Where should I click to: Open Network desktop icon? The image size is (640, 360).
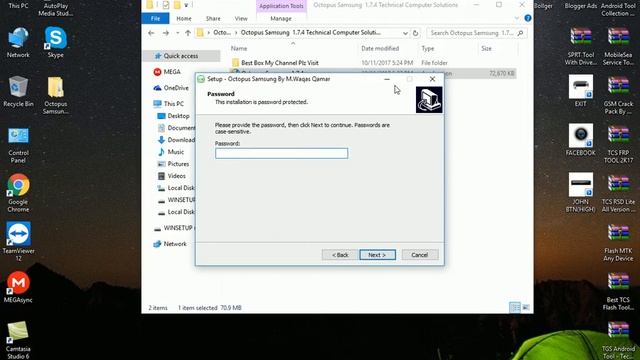point(18,42)
